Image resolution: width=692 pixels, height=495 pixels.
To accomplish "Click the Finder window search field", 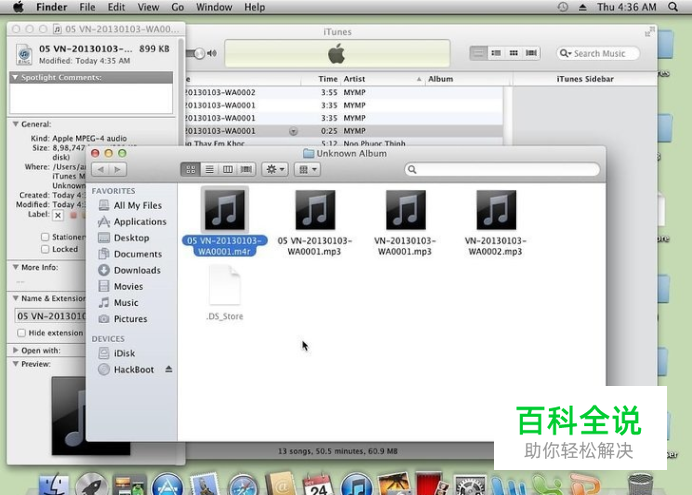I will click(x=502, y=169).
